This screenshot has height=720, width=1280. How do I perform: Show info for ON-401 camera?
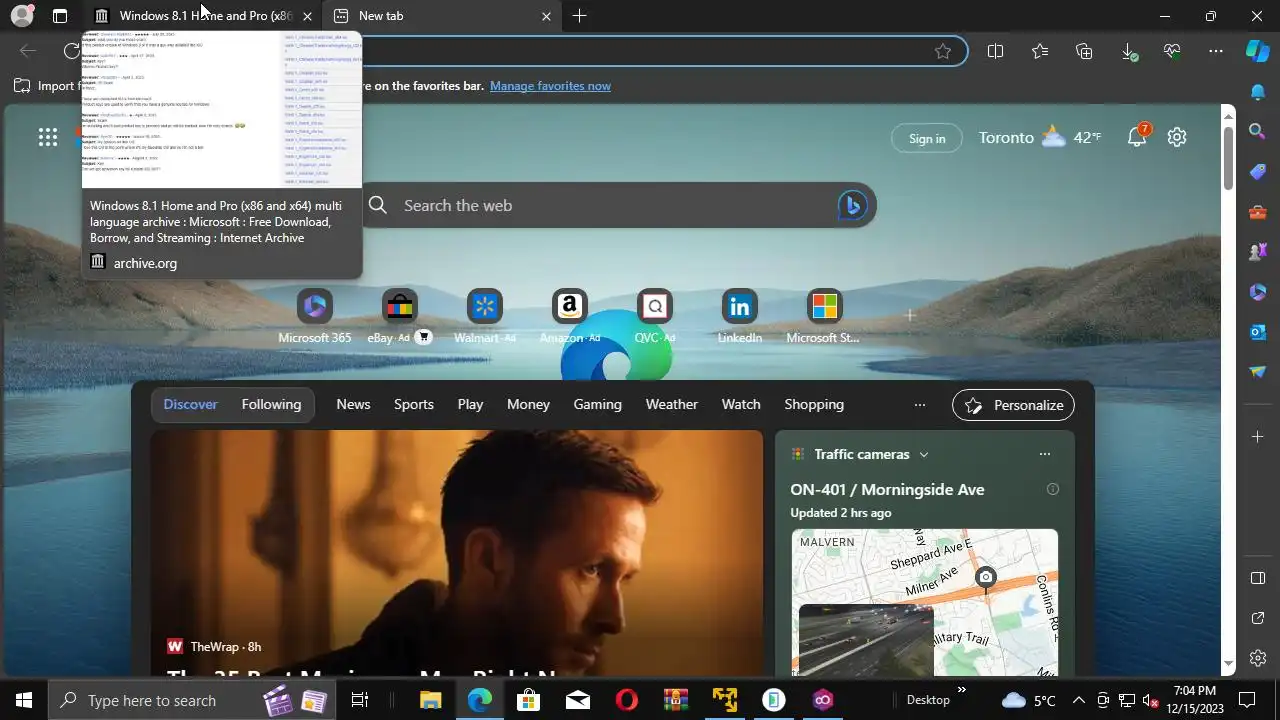click(x=1052, y=489)
